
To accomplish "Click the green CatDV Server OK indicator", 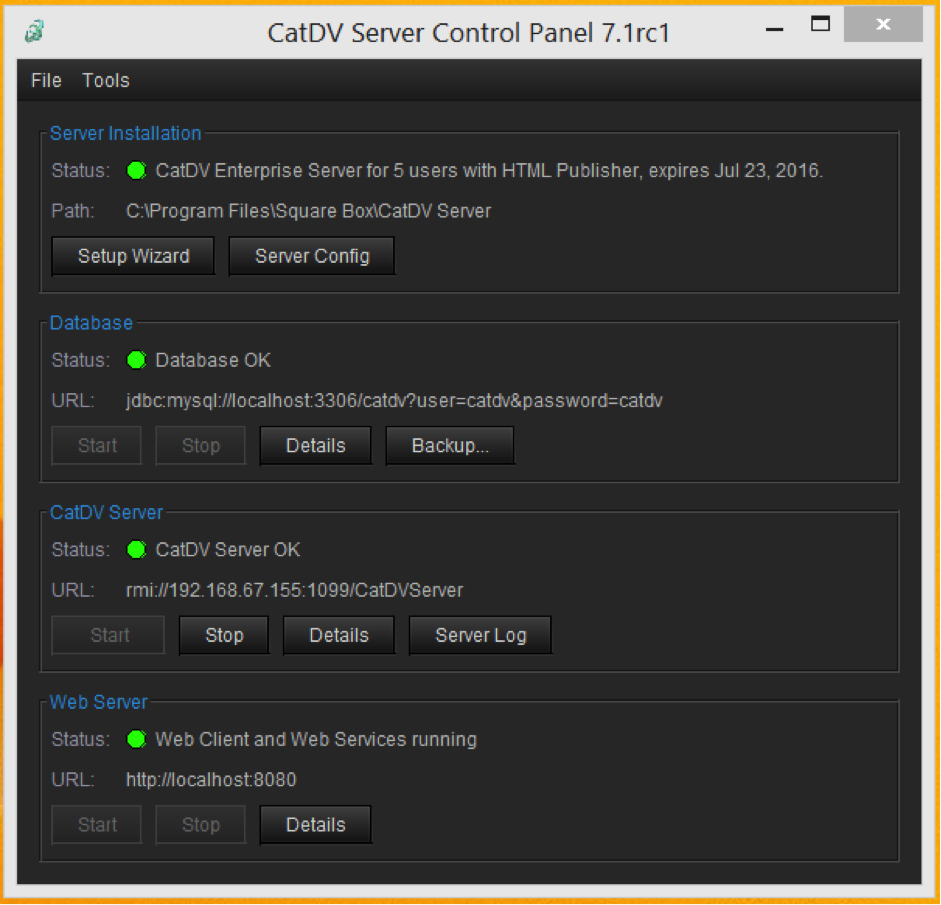I will click(x=137, y=550).
